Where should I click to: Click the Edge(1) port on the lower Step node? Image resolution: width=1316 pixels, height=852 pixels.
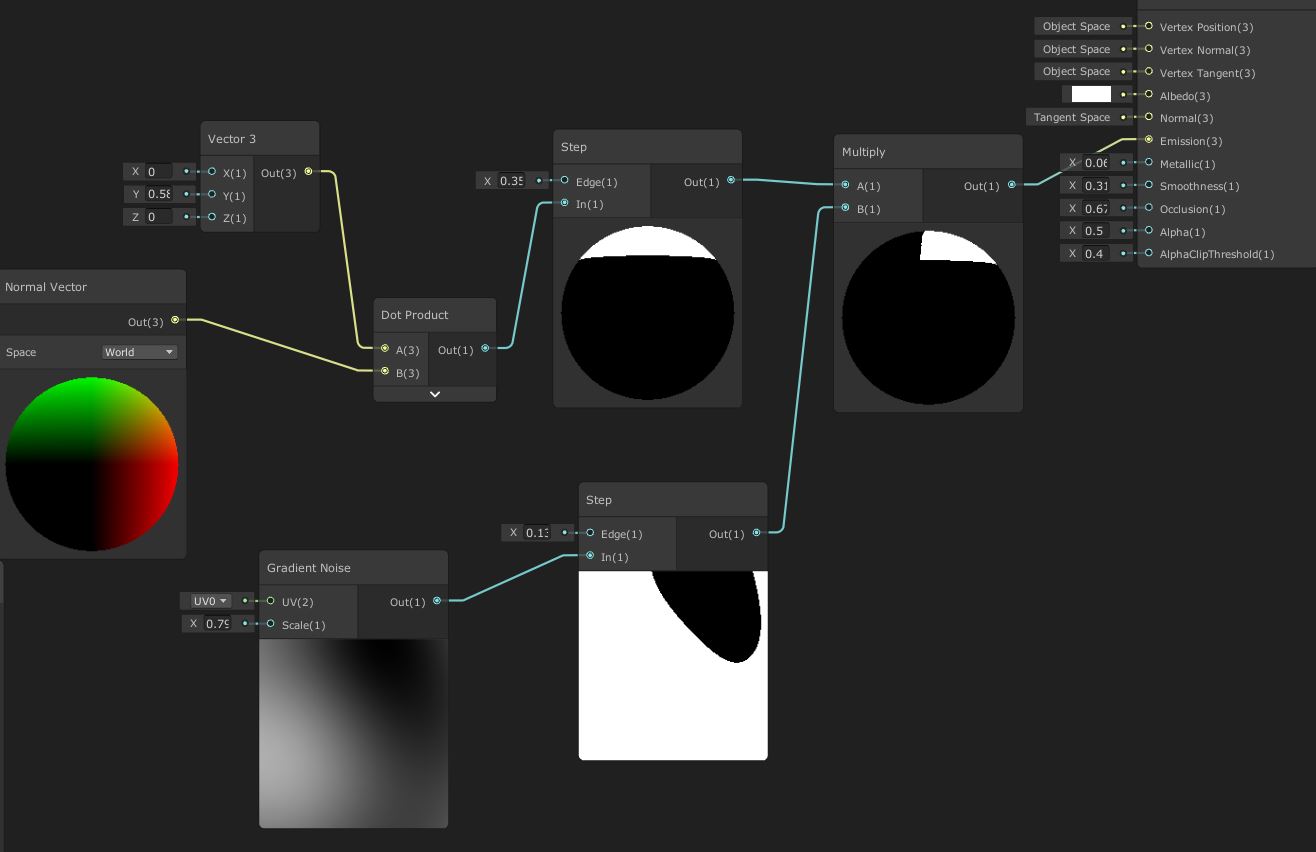[590, 533]
